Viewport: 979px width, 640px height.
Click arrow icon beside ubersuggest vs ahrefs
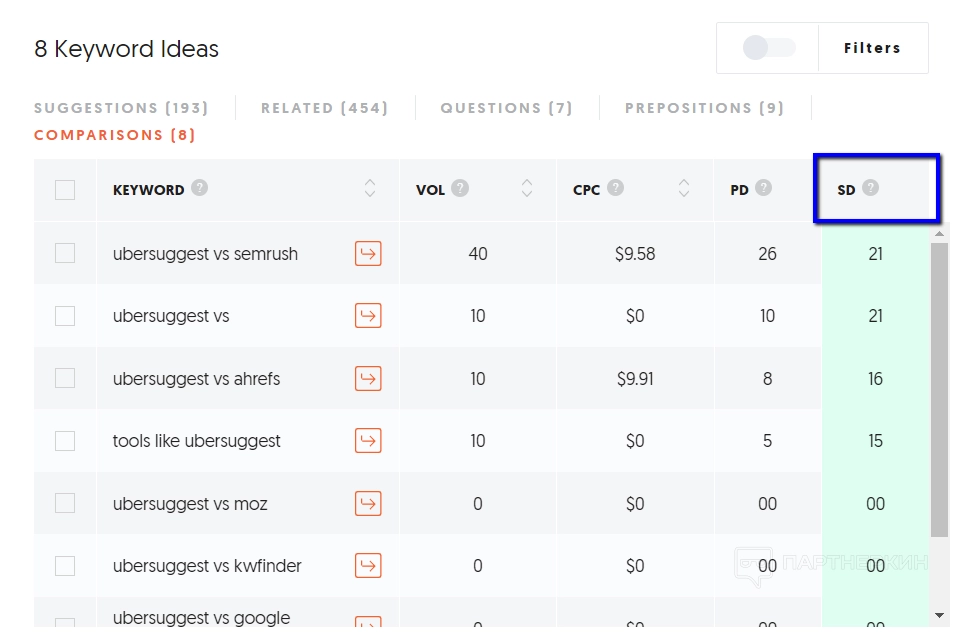click(x=368, y=379)
